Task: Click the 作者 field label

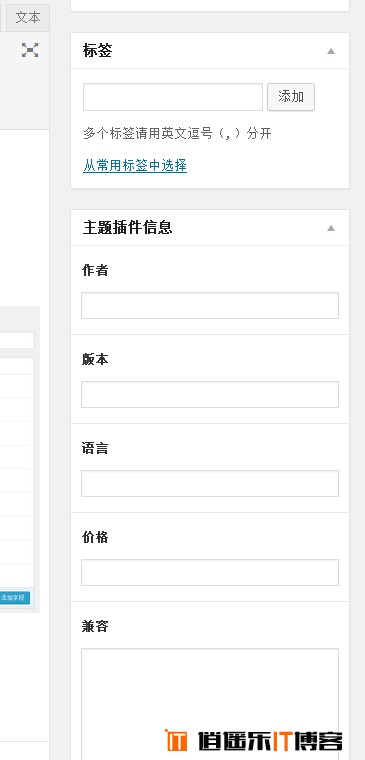Action: (x=95, y=270)
